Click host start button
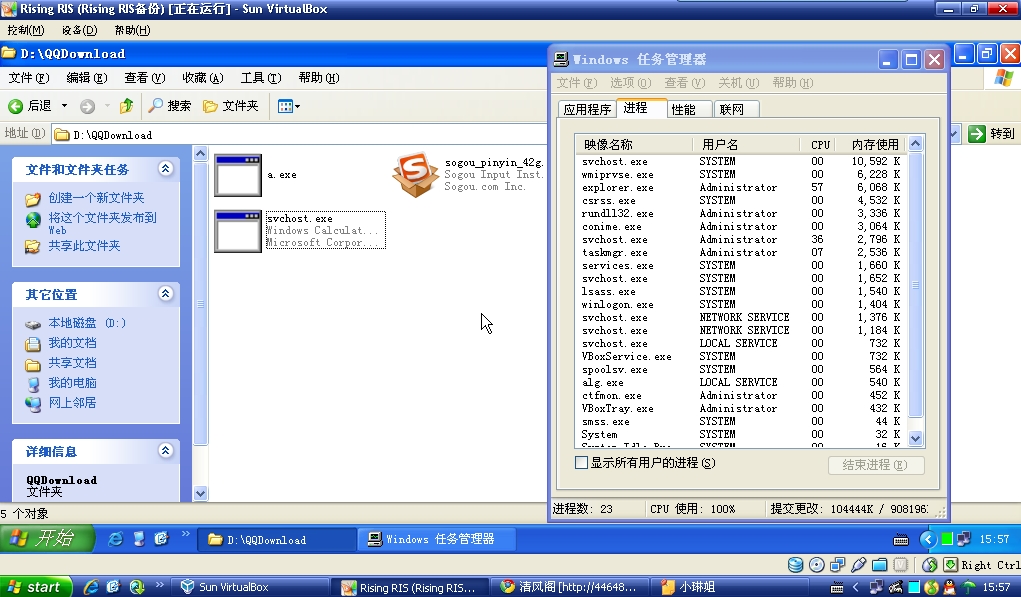The height and width of the screenshot is (597, 1021). point(35,587)
